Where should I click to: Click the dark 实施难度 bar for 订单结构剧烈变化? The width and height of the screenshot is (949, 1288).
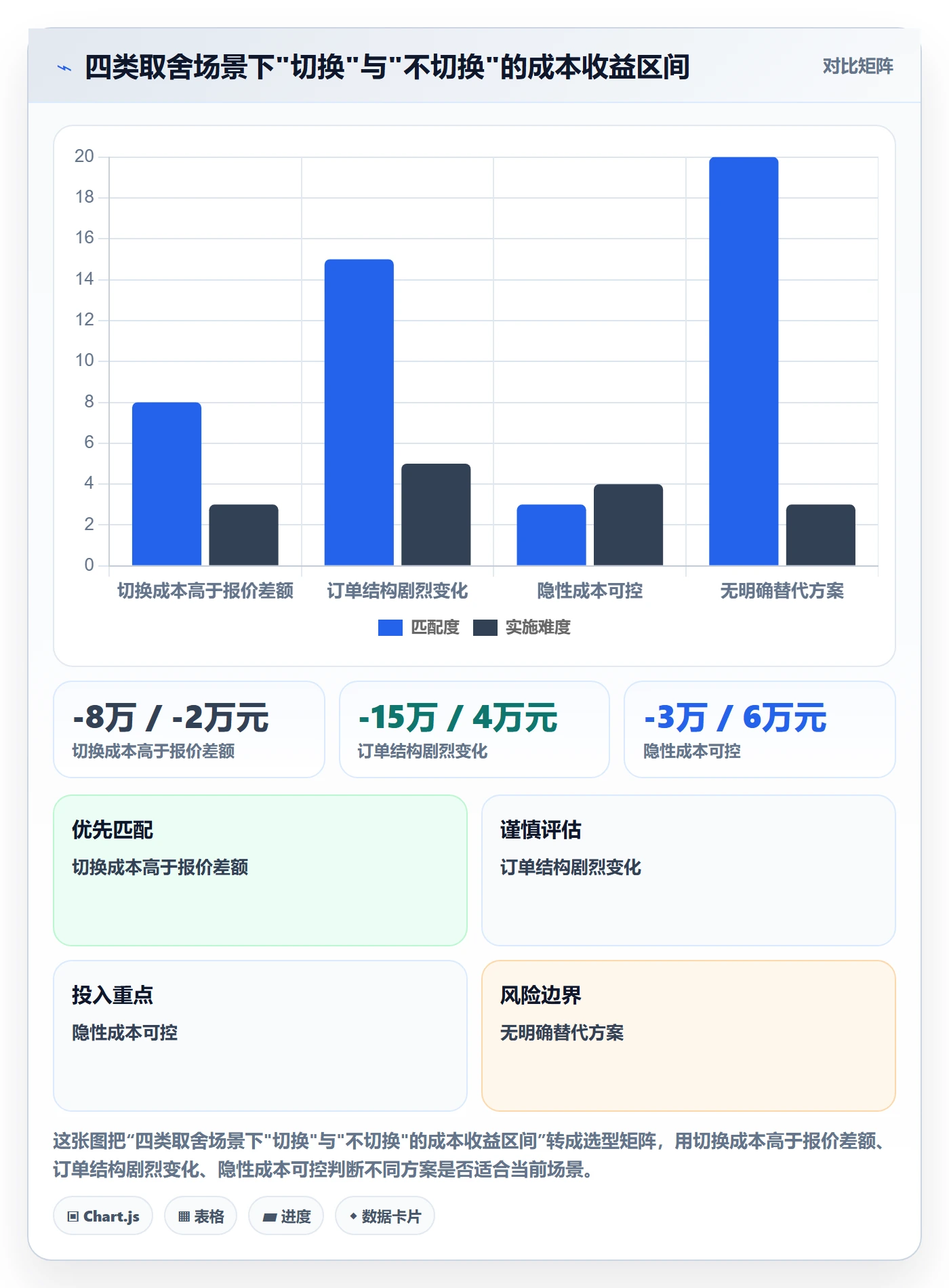[436, 515]
